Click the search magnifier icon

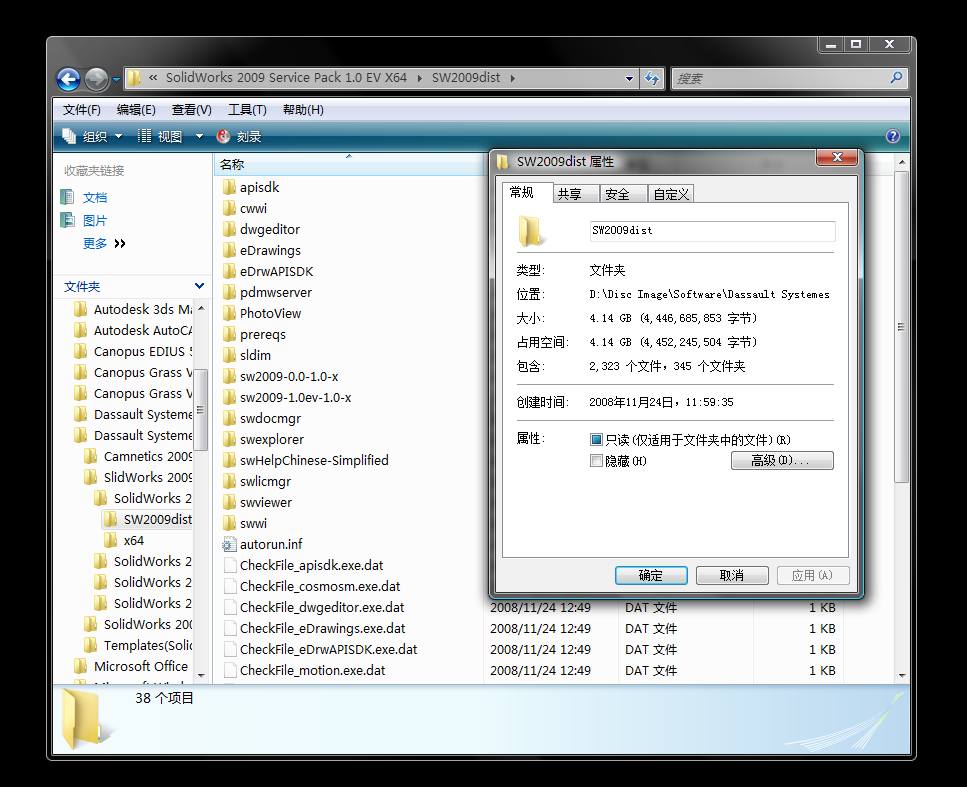pyautogui.click(x=896, y=78)
